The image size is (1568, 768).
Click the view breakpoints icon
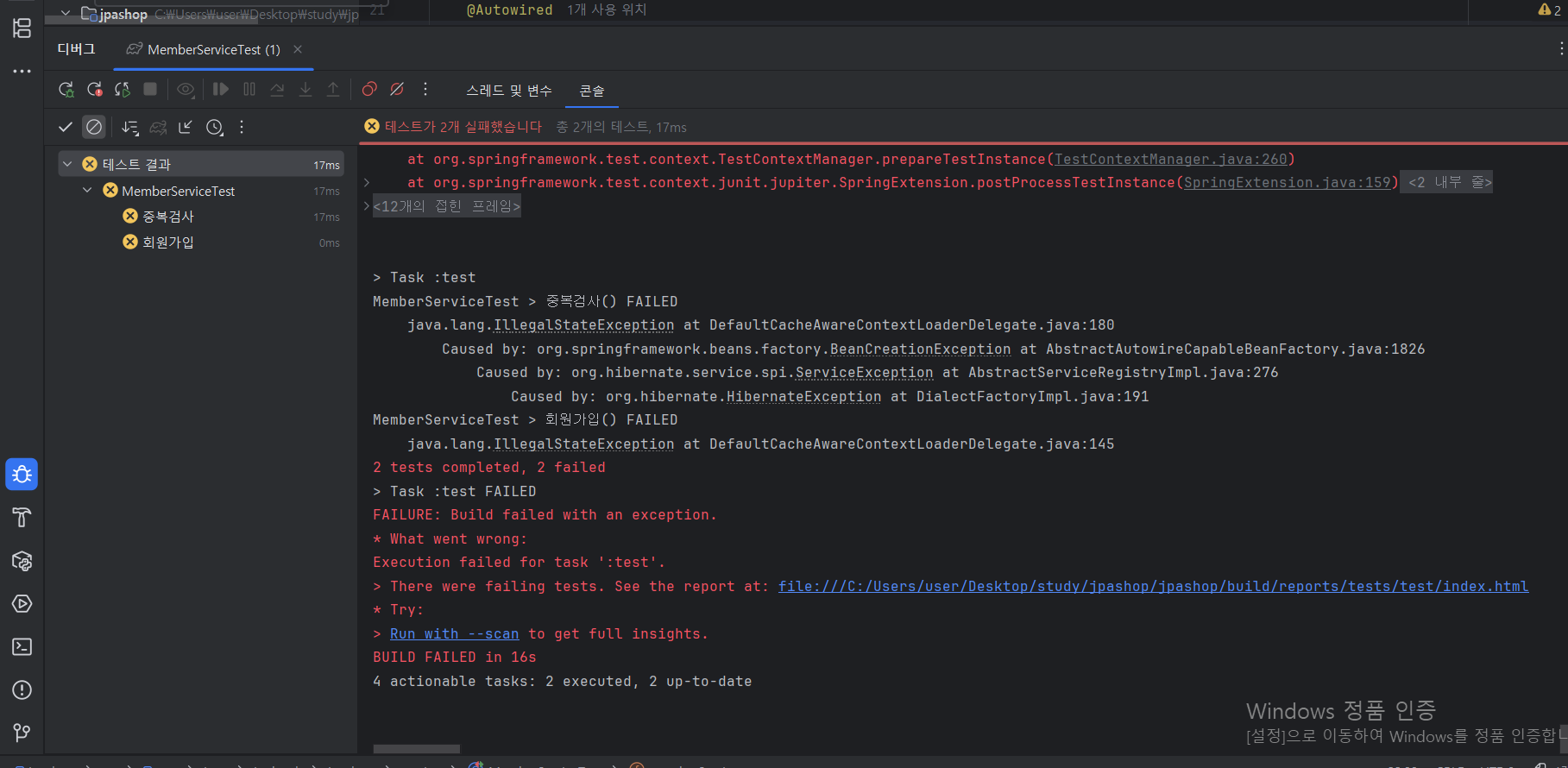point(369,90)
